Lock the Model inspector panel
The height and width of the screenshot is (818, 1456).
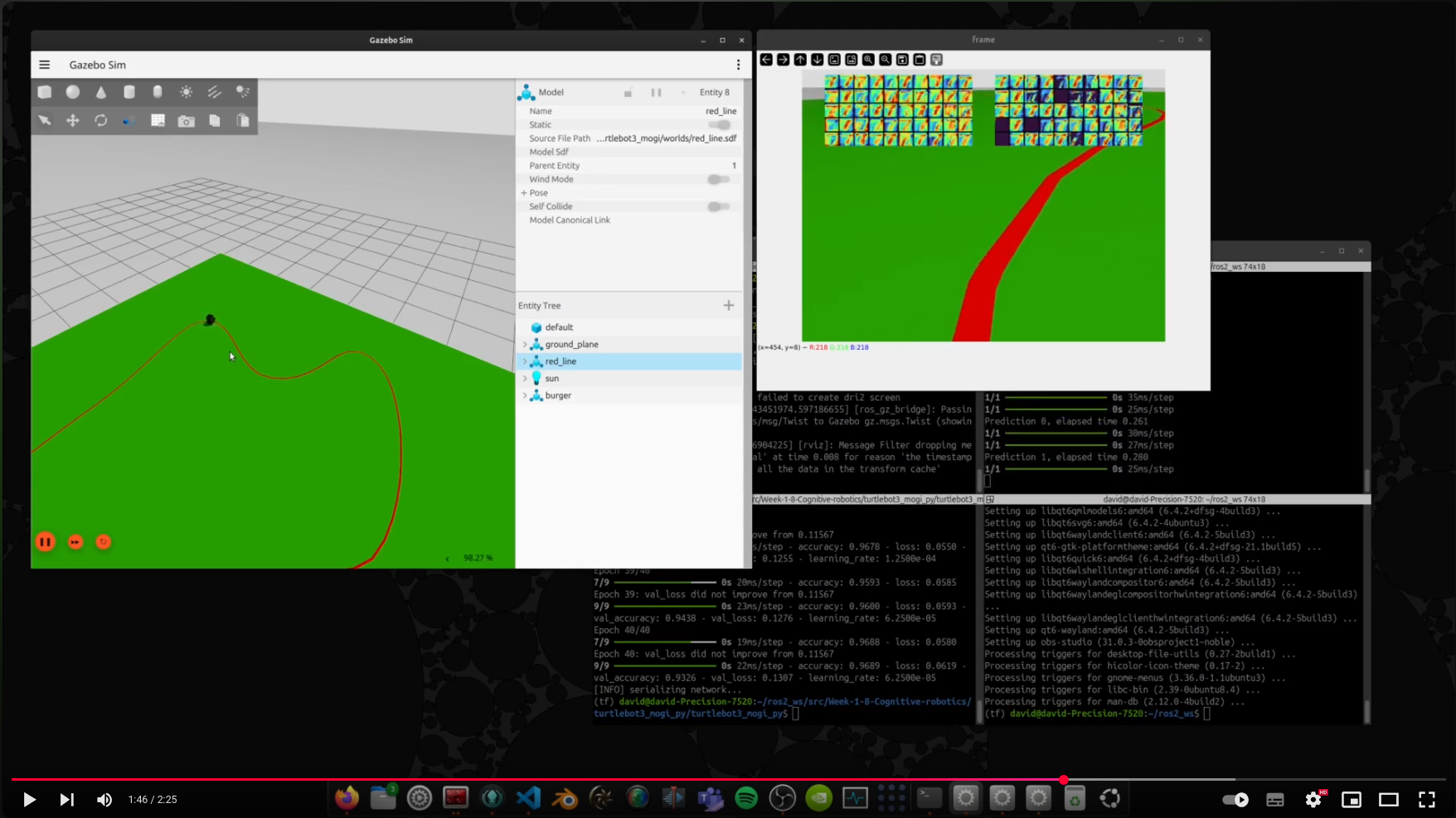(629, 93)
